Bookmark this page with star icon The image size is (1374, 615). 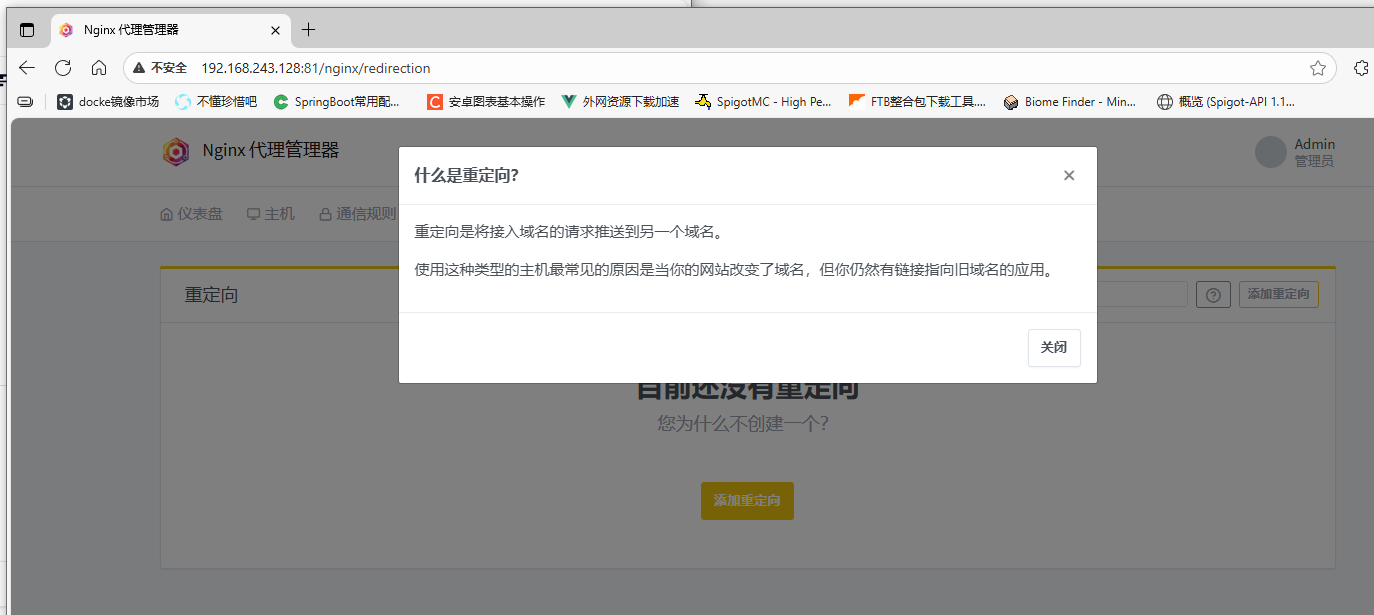(1318, 68)
